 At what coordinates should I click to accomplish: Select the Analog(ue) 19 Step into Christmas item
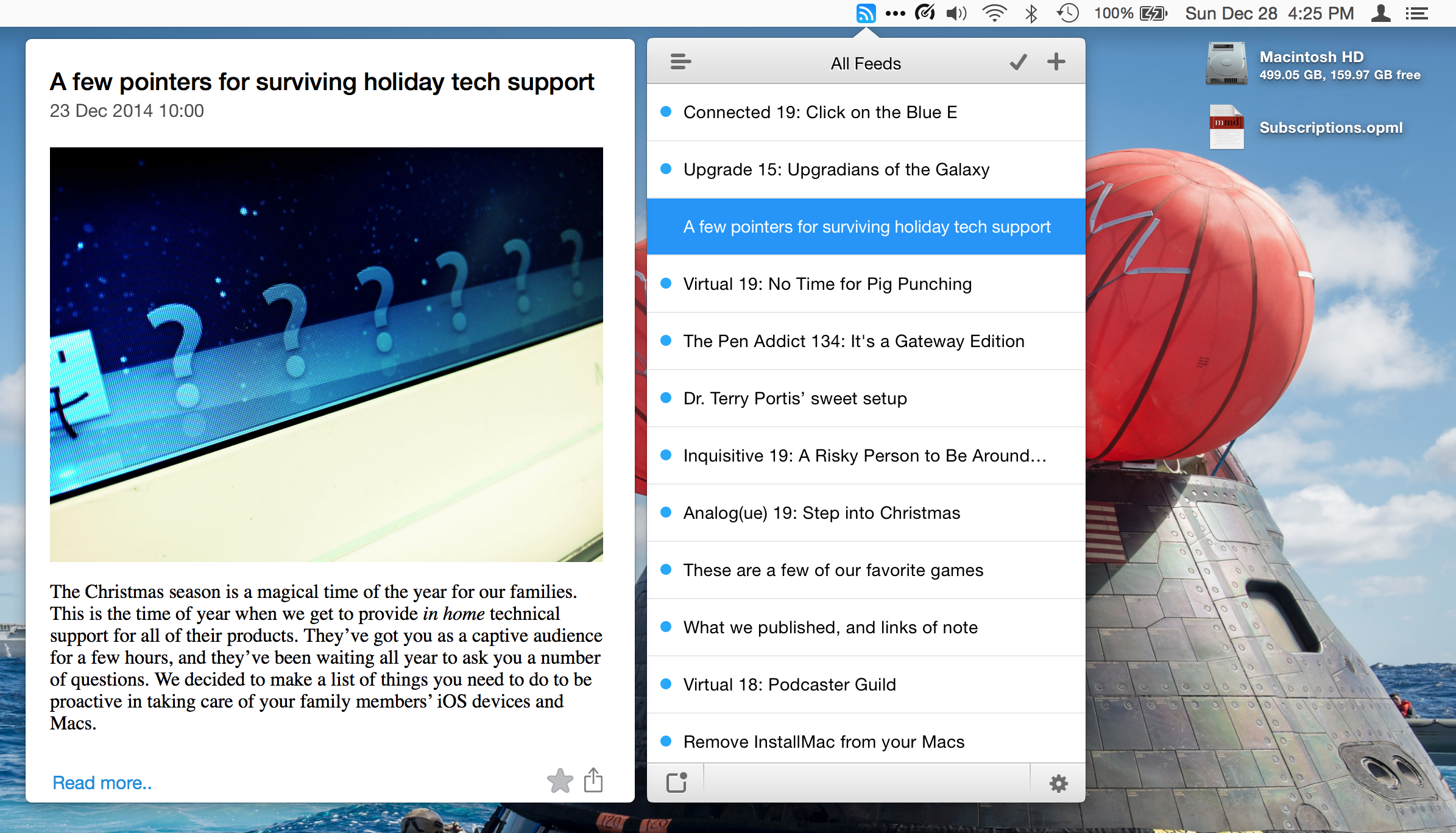pyautogui.click(x=867, y=512)
